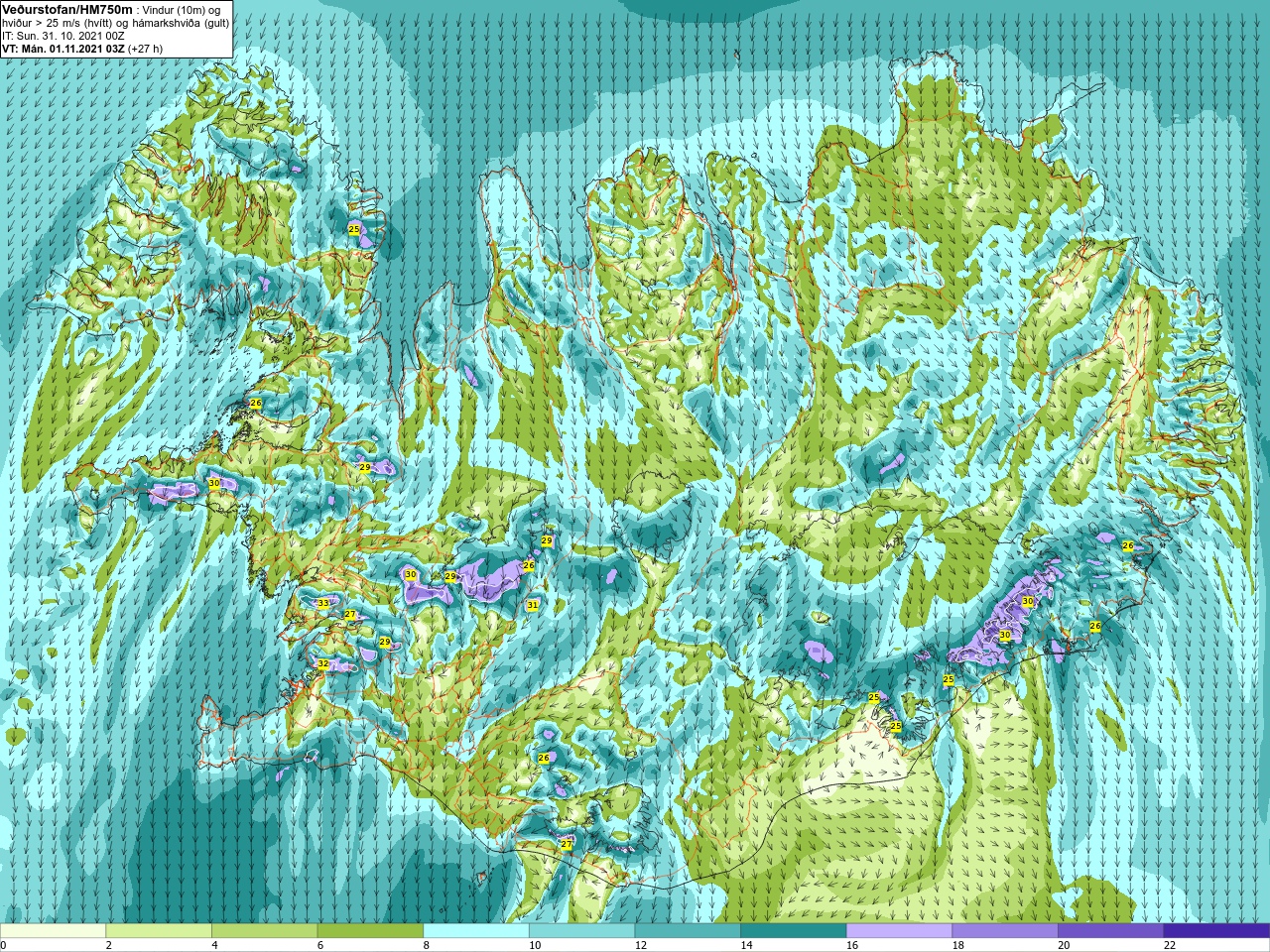Click the legend scale number "8"
Viewport: 1270px width, 952px height.
pos(427,945)
